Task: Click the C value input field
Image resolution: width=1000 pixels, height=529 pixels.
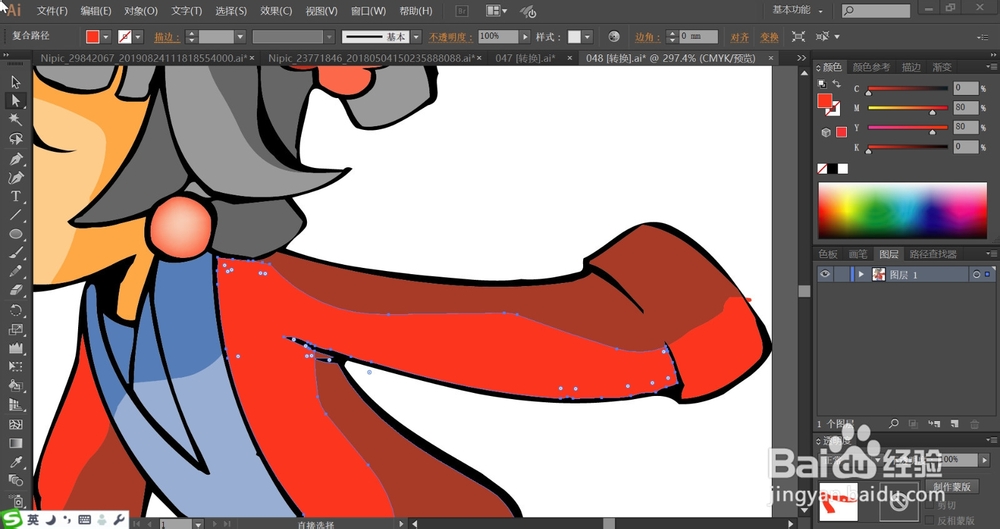Action: [x=966, y=88]
